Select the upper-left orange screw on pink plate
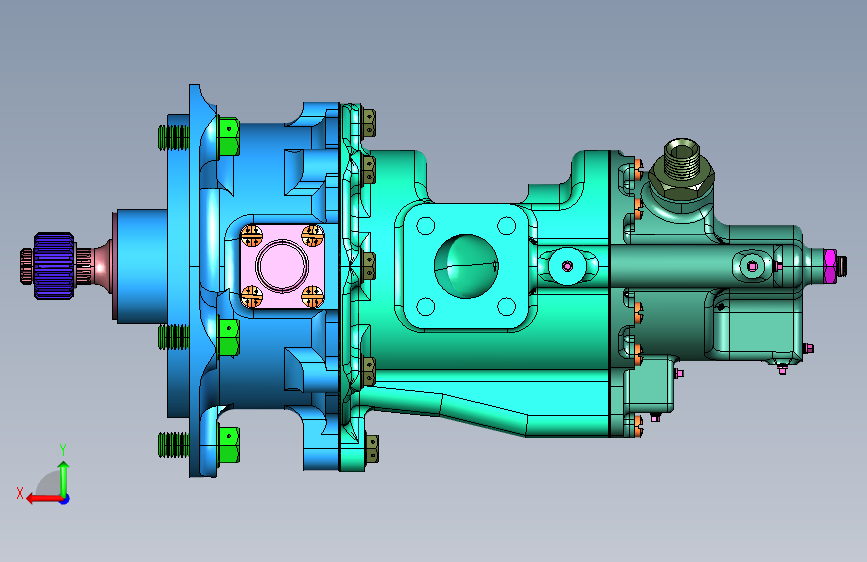Screen dimensions: 867x562 tap(252, 236)
